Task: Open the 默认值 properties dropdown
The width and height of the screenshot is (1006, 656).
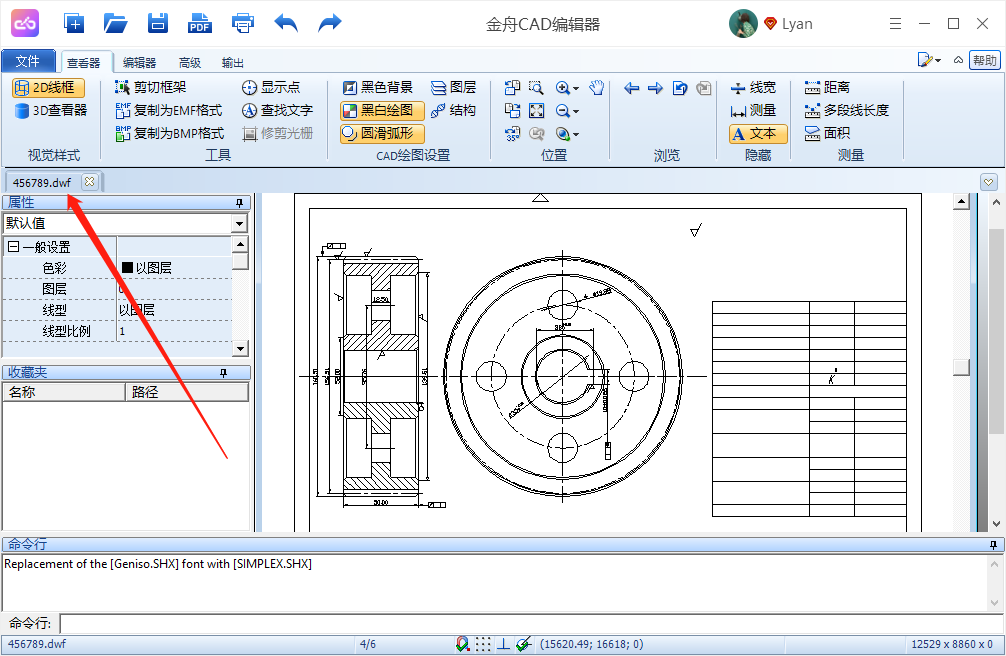Action: (240, 223)
